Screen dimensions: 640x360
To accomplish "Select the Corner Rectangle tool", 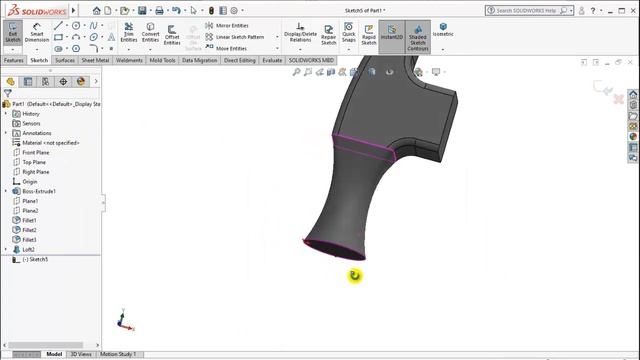I will coord(58,37).
